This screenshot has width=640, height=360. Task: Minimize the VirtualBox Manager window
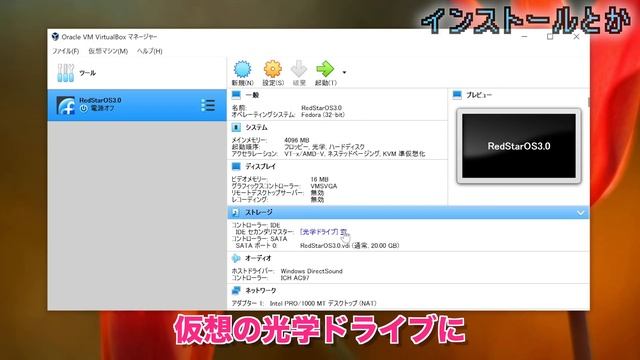(524, 37)
